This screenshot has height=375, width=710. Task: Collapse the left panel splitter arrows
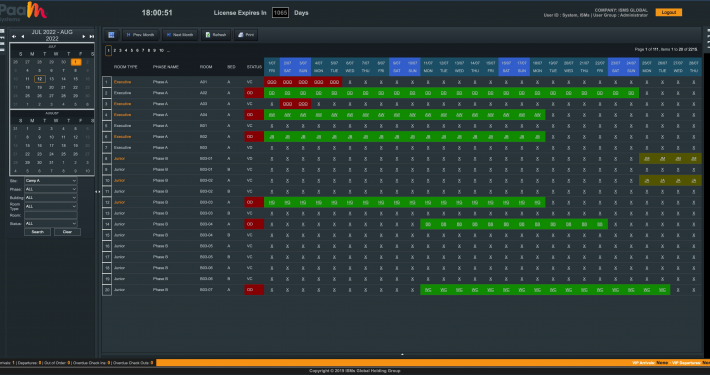(x=98, y=192)
